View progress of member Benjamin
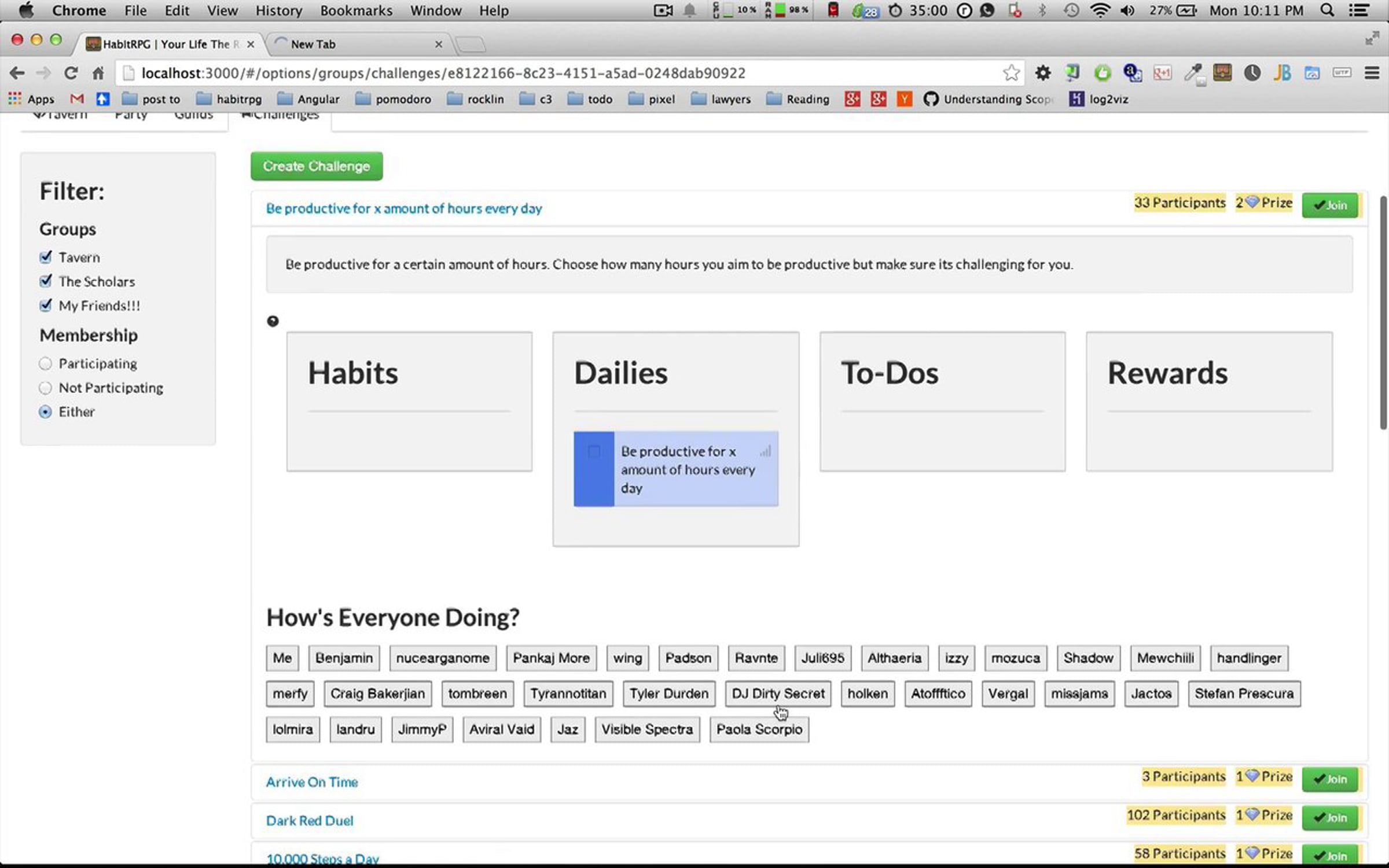The width and height of the screenshot is (1389, 868). pyautogui.click(x=344, y=658)
